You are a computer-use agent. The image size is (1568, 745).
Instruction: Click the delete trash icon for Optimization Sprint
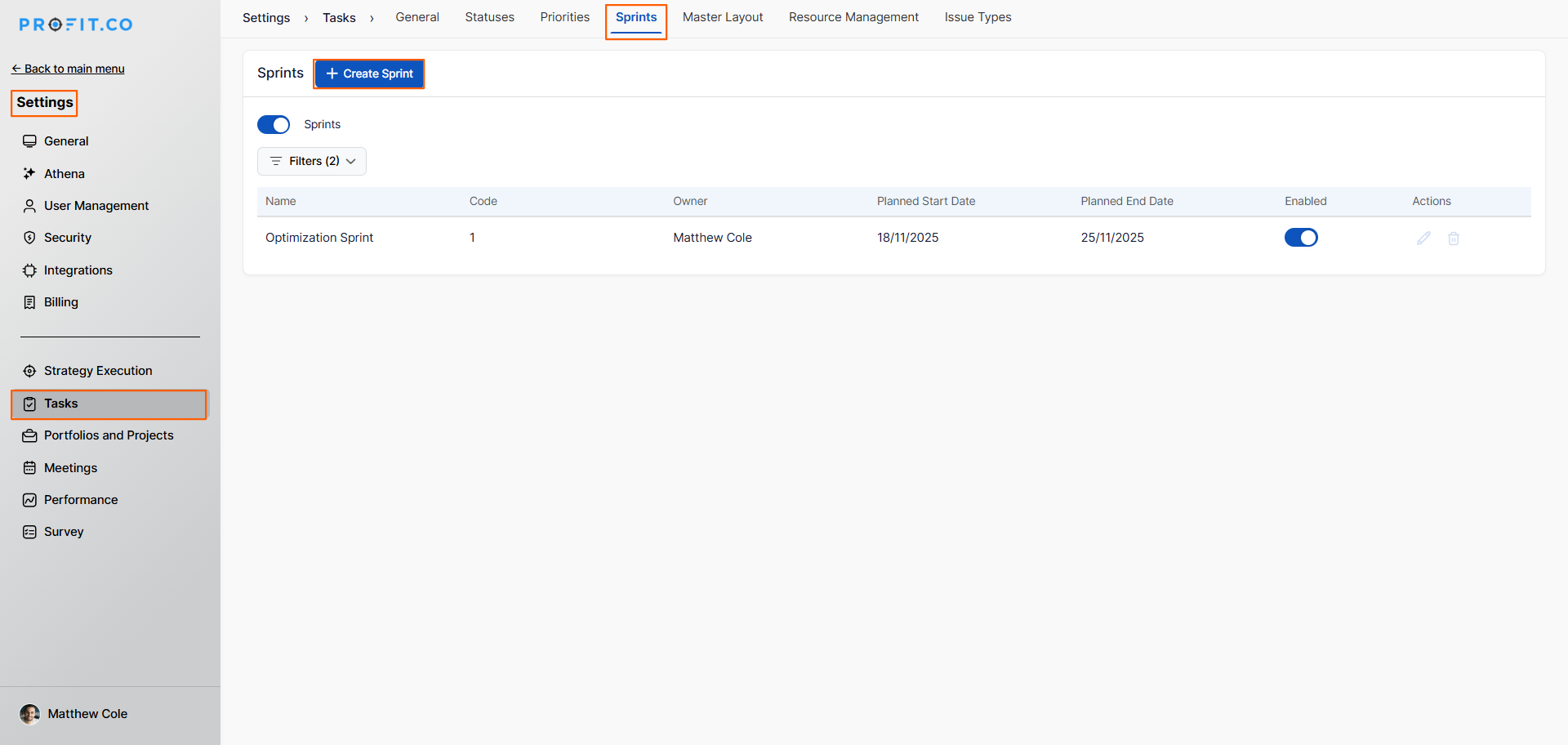[1454, 239]
